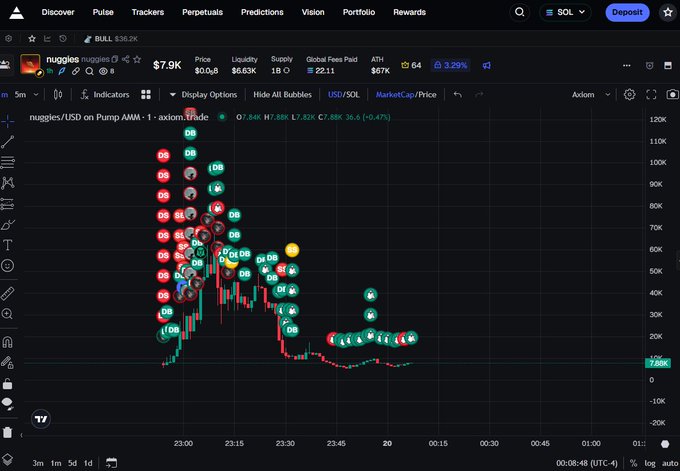Open the search magnifier in header
Screen dimensions: 680x471
click(x=520, y=12)
